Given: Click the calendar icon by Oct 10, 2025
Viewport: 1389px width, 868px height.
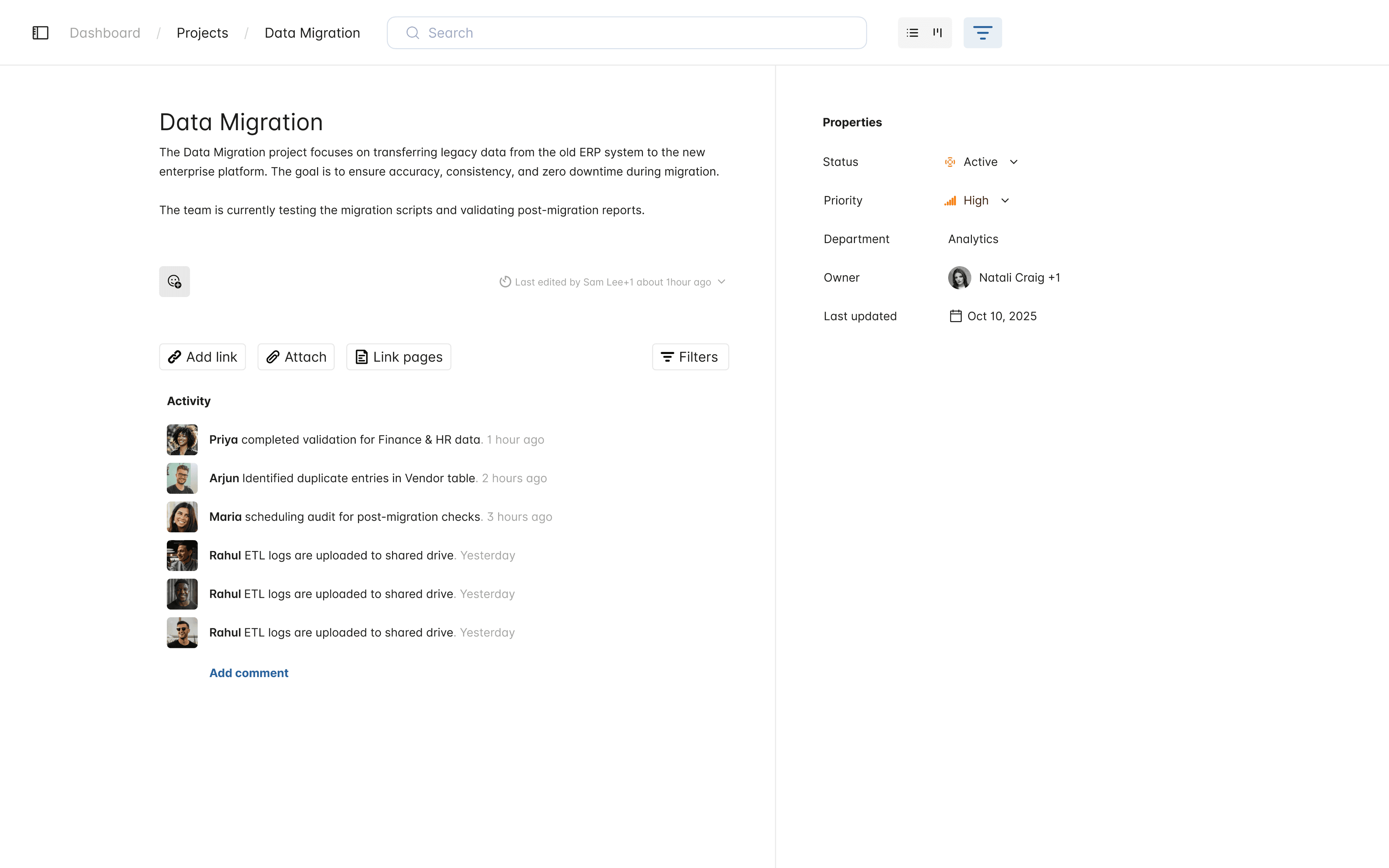Looking at the screenshot, I should coord(955,316).
